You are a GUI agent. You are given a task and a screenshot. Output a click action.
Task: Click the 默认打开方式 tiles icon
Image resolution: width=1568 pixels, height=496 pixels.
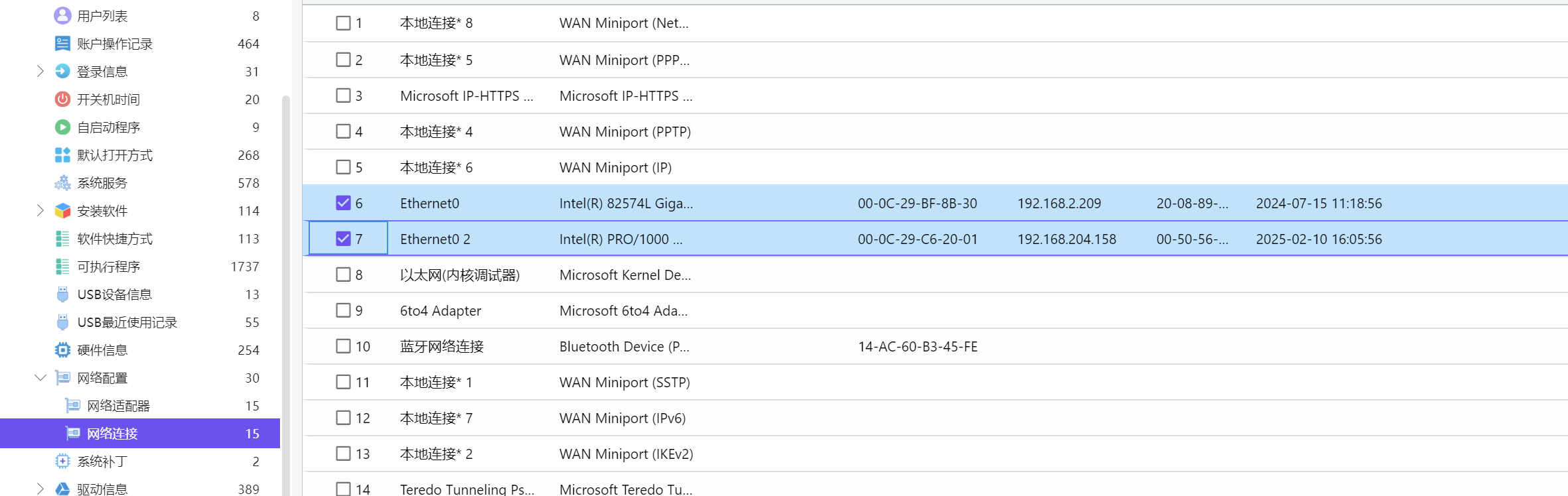pyautogui.click(x=62, y=155)
